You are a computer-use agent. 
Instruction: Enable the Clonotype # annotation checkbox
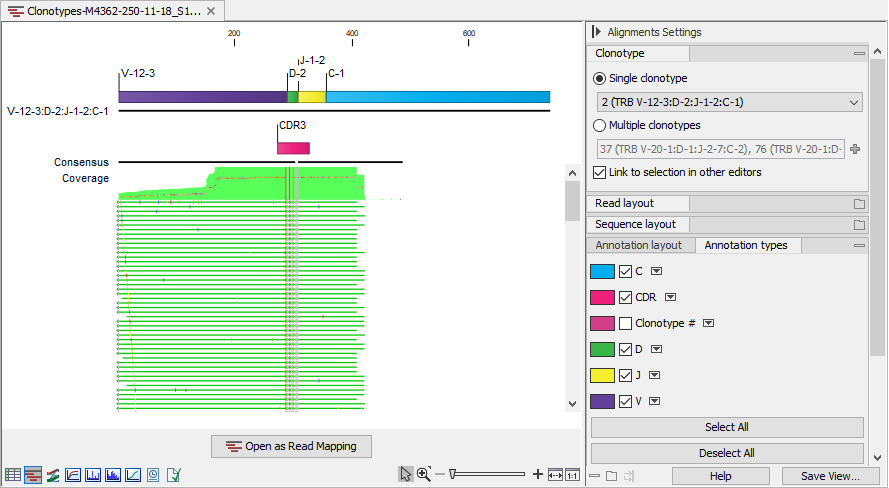coord(626,324)
